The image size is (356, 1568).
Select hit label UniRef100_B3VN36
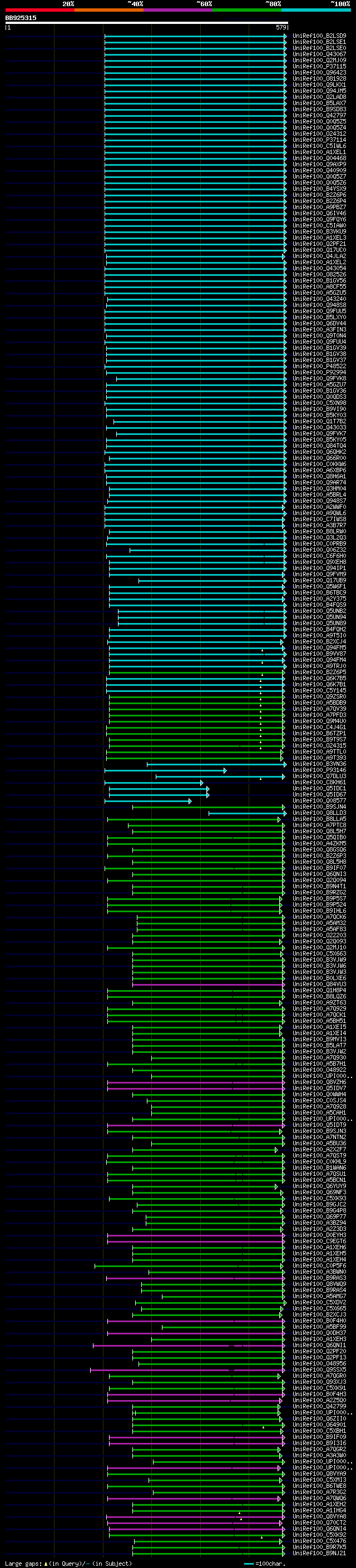pyautogui.click(x=319, y=764)
